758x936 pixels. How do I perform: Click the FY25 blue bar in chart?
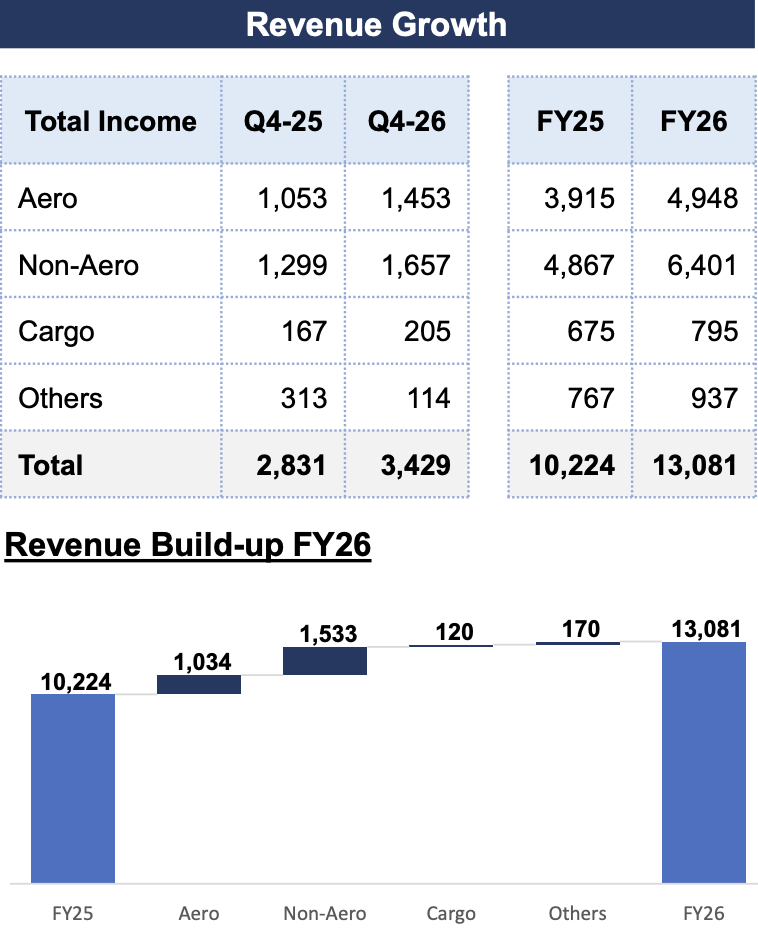tap(73, 788)
